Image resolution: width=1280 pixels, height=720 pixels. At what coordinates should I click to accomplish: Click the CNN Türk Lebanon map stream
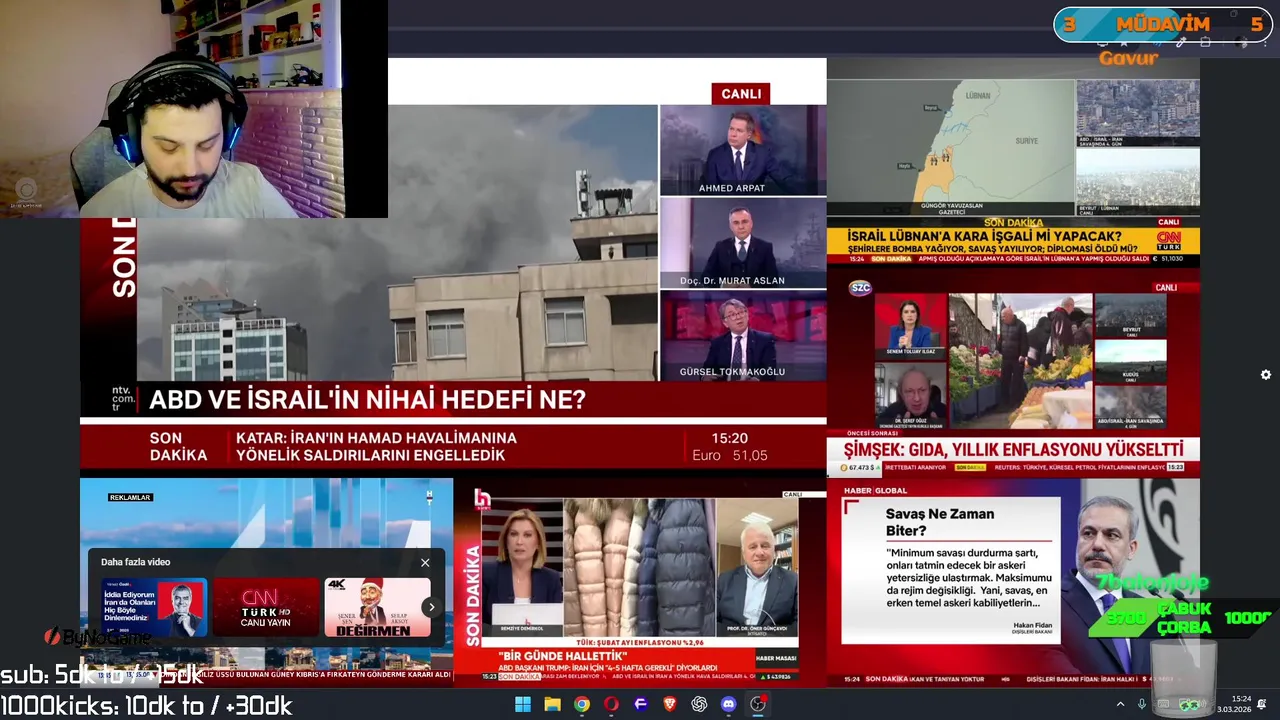pyautogui.click(x=1013, y=162)
